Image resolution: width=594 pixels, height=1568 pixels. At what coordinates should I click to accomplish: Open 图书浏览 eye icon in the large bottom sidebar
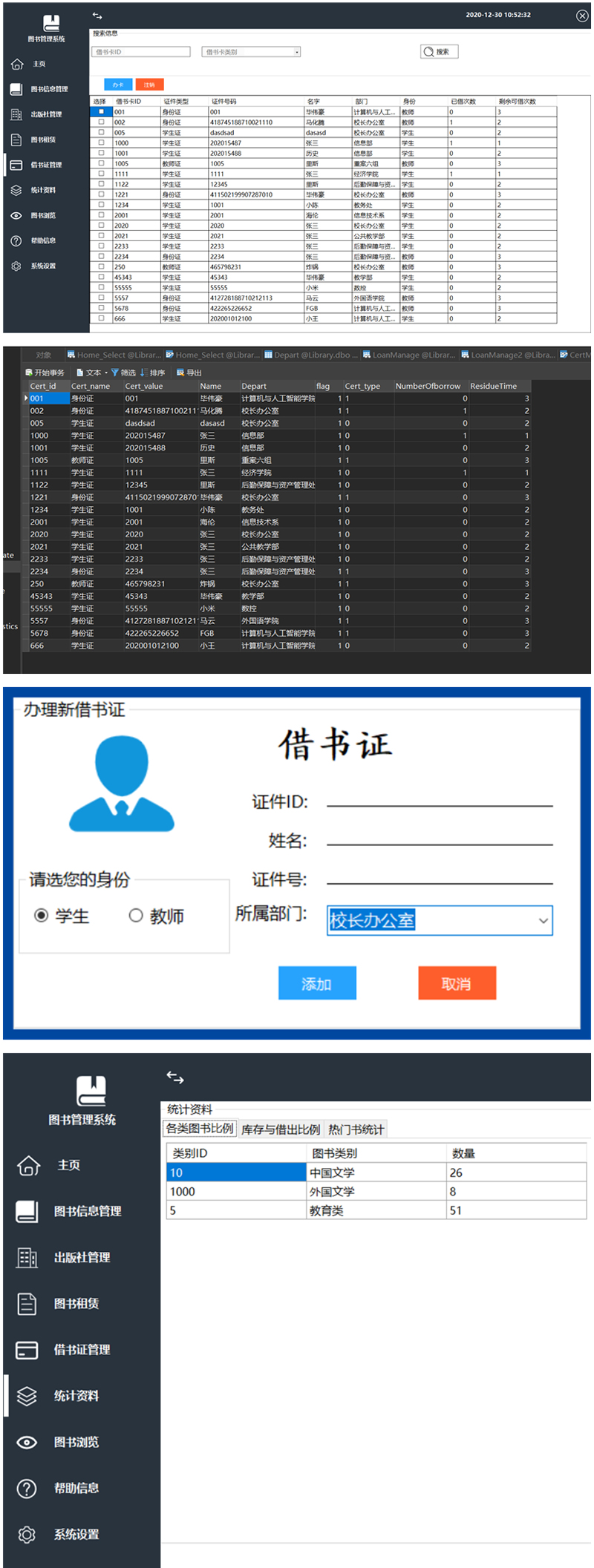[x=27, y=1442]
